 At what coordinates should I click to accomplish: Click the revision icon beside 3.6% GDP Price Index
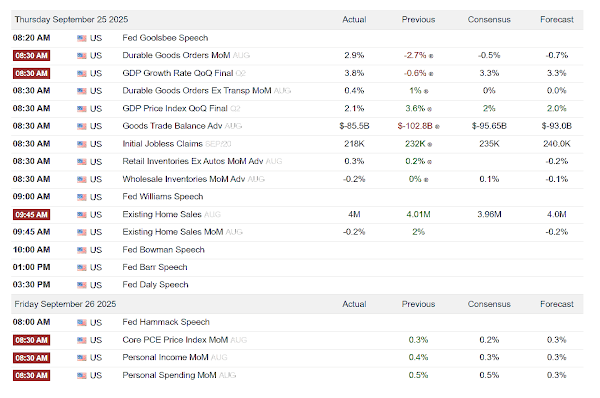point(429,109)
